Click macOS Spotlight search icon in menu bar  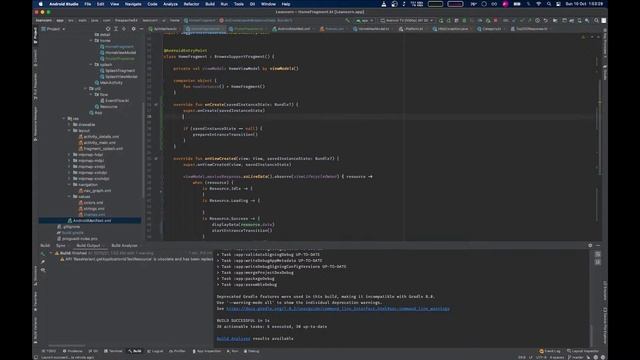click(549, 4)
